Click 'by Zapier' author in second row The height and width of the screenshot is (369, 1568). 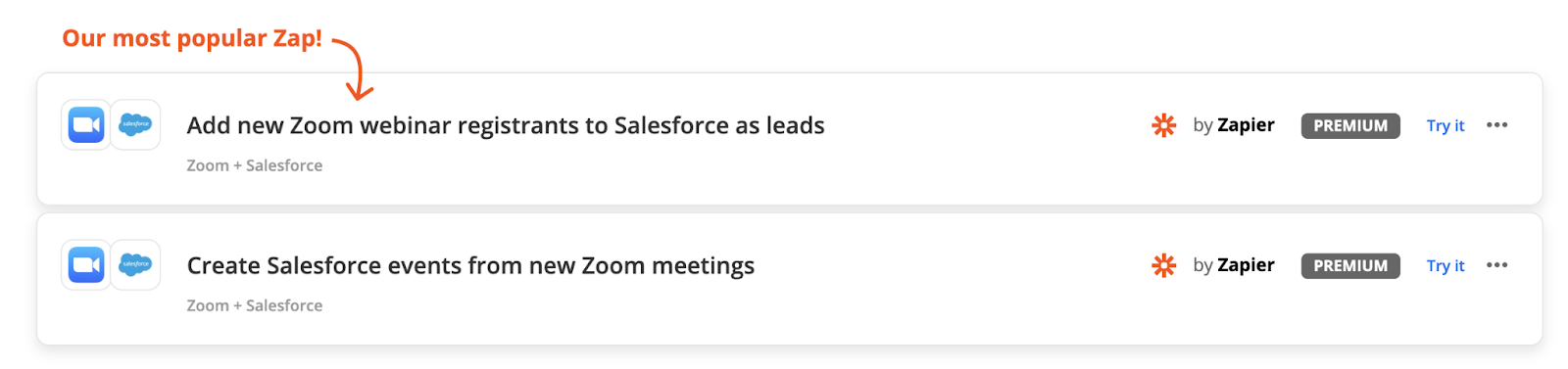(1234, 265)
